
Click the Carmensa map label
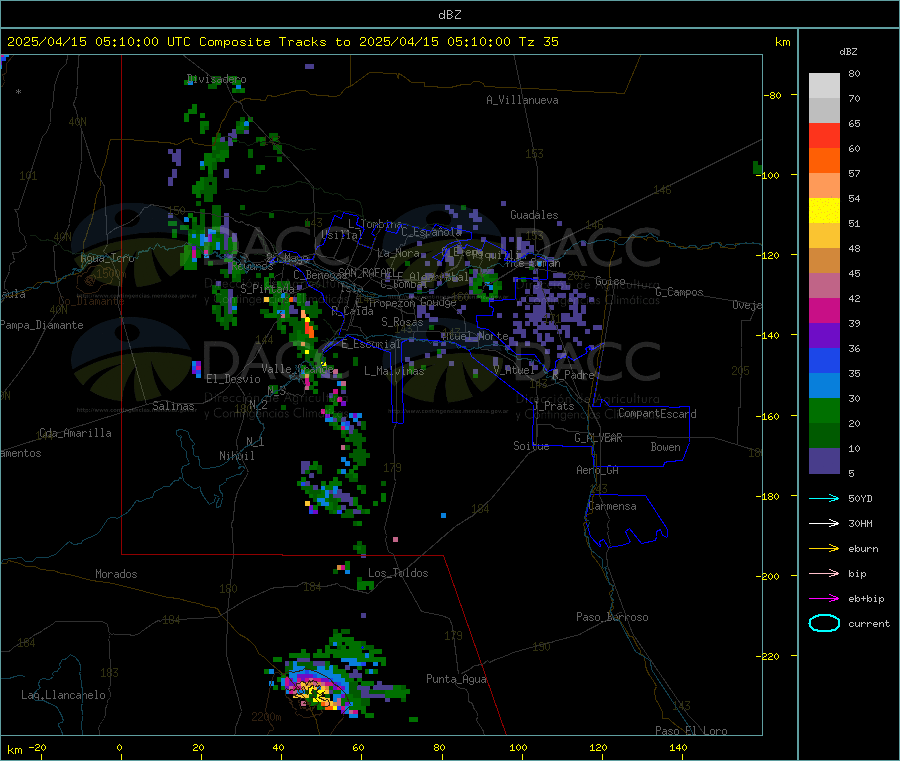pos(612,506)
